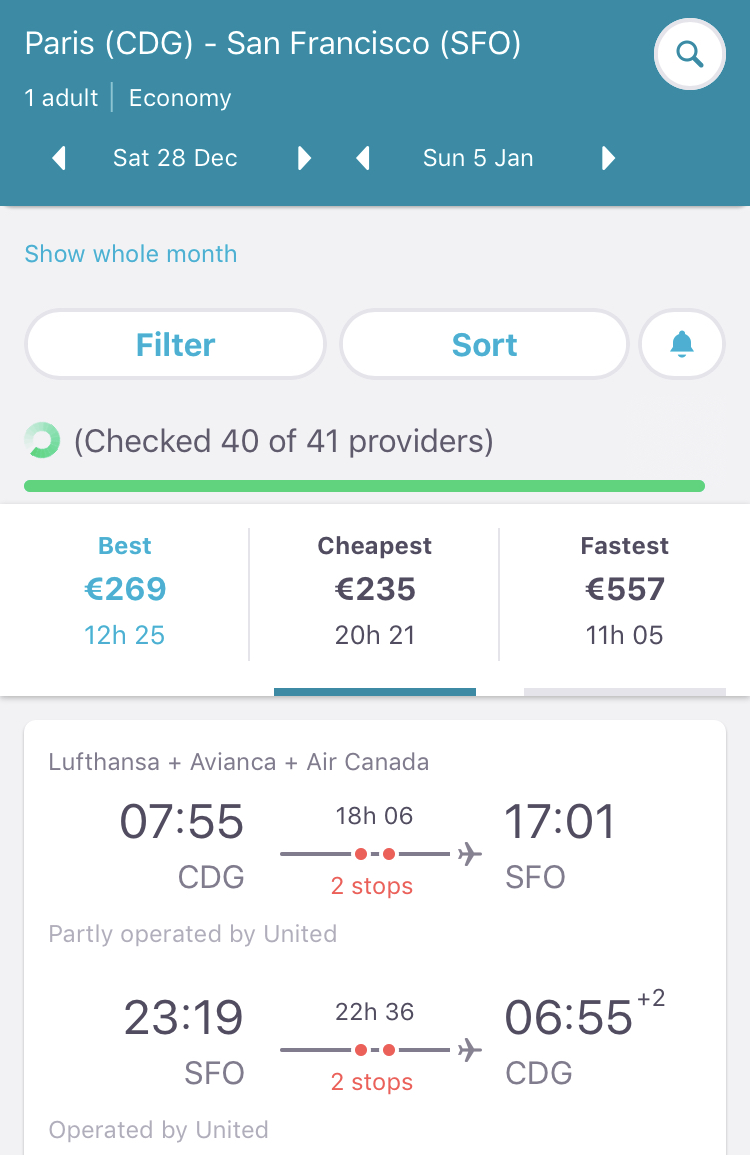Screen dimensions: 750x1155
Task: Move return date earlier with left arrow
Action: coord(362,158)
